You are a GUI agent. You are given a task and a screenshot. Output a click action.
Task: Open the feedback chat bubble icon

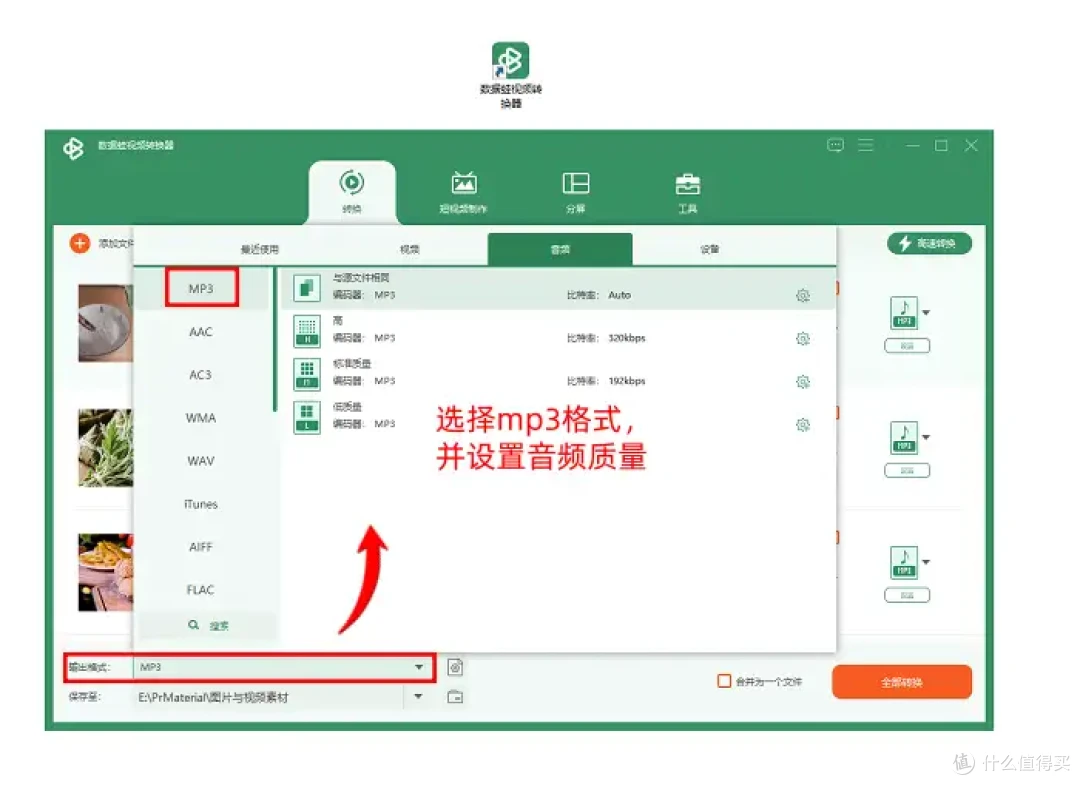(835, 145)
